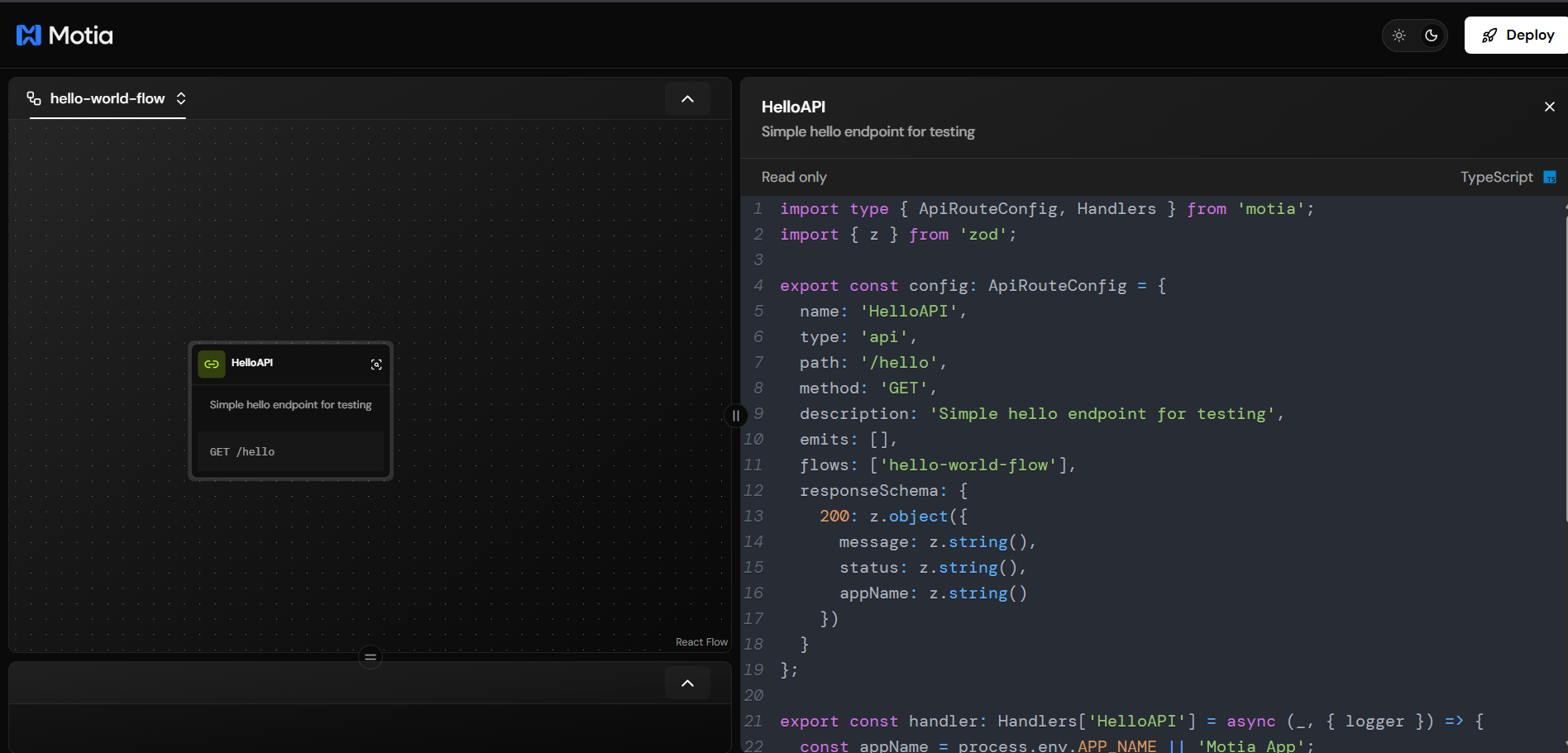Switch to dark theme moon icon
The height and width of the screenshot is (753, 1568).
pyautogui.click(x=1431, y=36)
